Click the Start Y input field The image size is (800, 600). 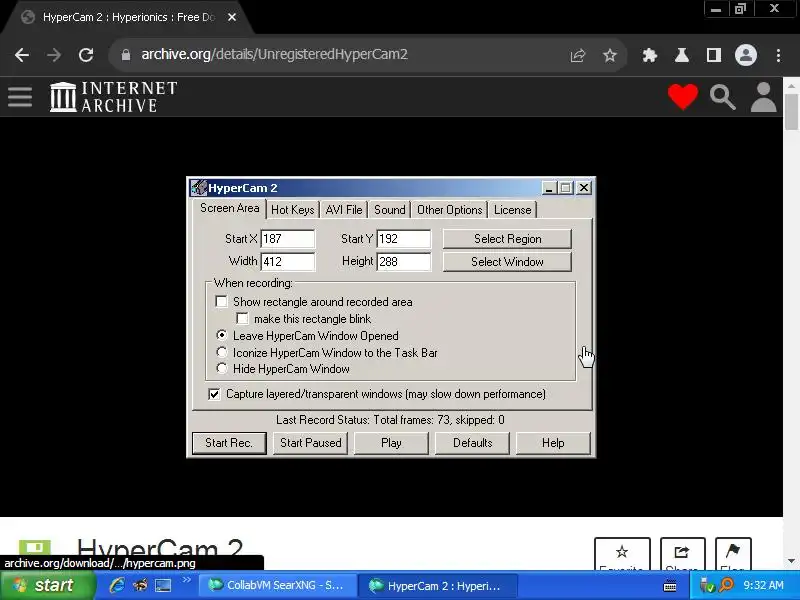404,239
